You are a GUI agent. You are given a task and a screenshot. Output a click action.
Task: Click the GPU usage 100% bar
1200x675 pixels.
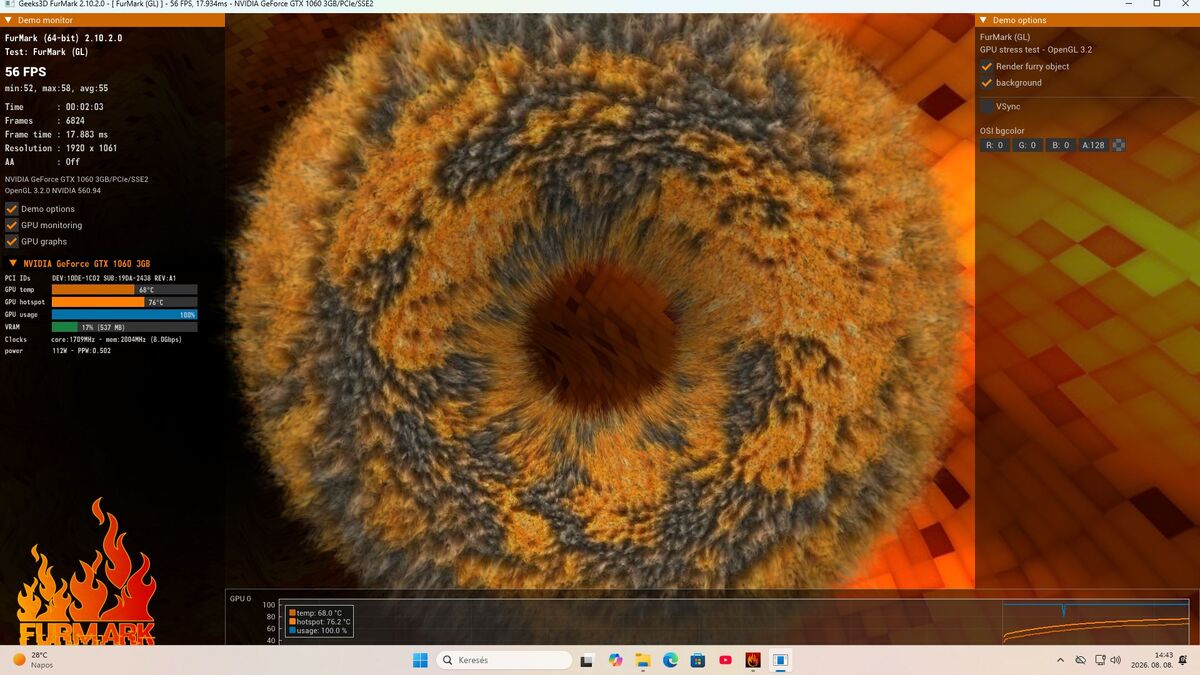click(124, 315)
